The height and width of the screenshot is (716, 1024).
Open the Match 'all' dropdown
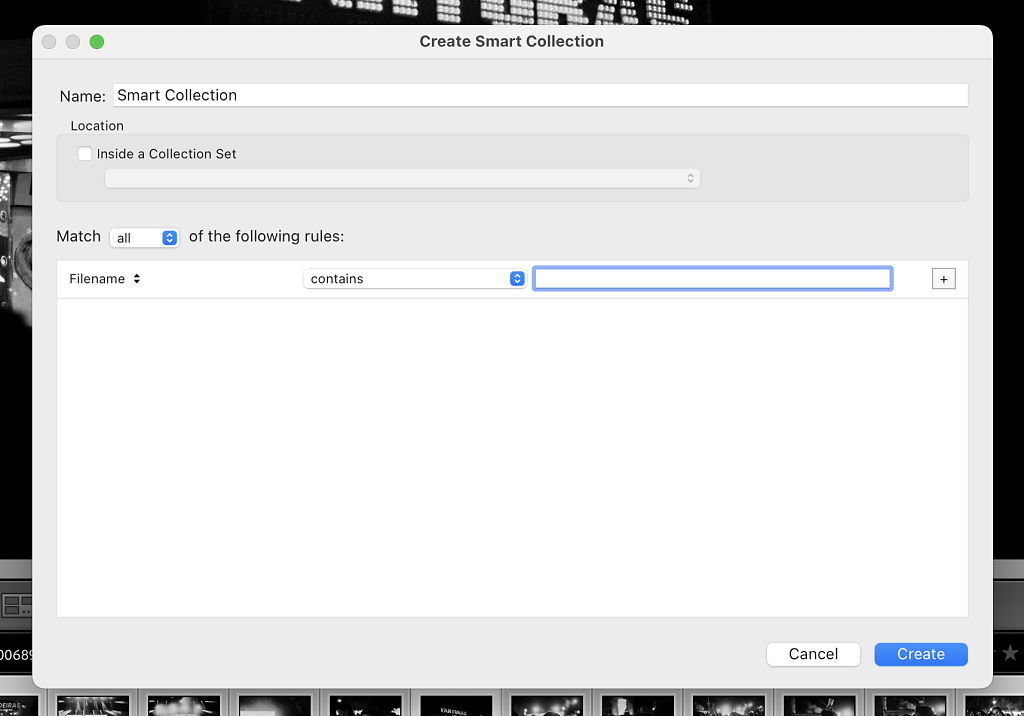point(144,238)
